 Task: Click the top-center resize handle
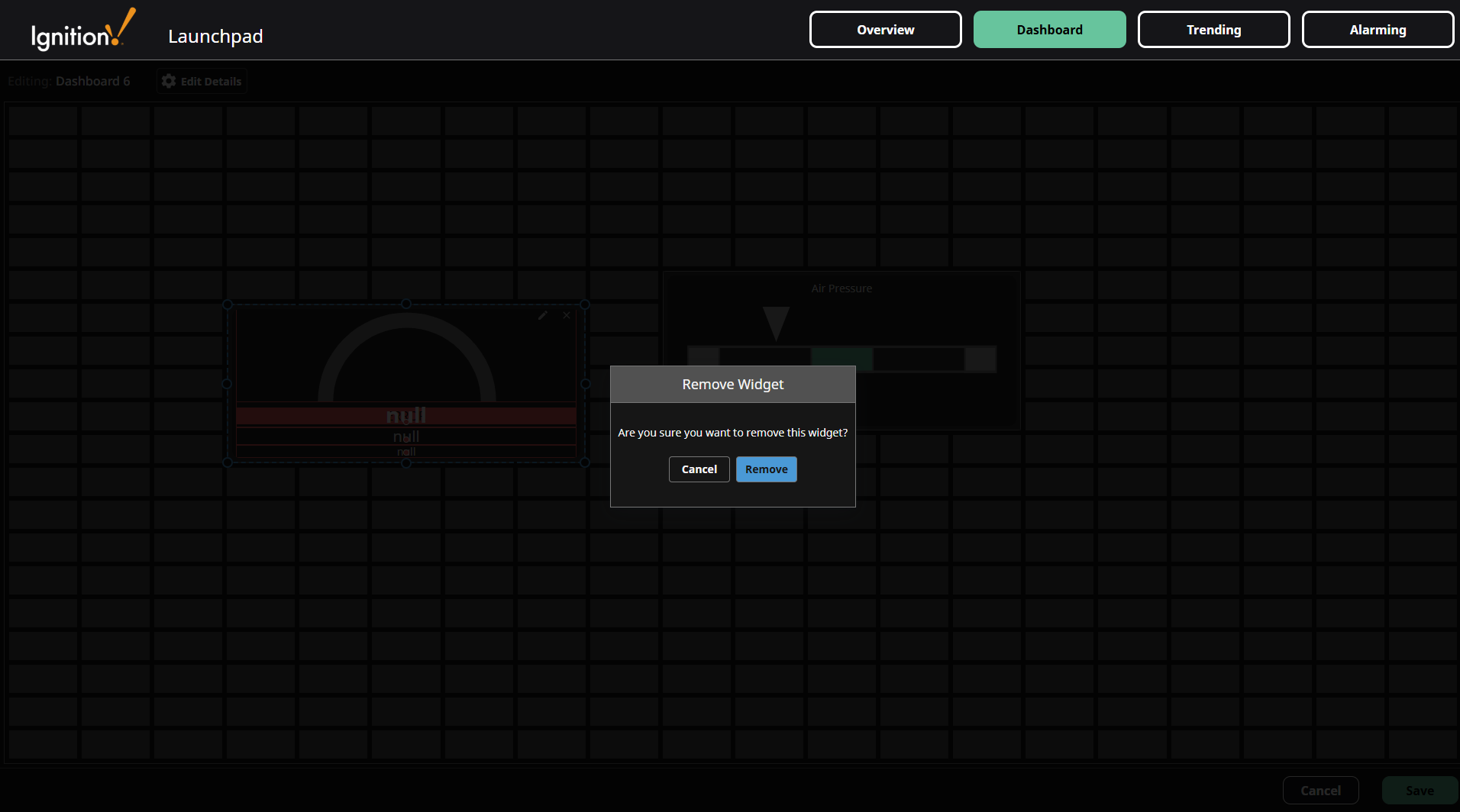(x=405, y=302)
